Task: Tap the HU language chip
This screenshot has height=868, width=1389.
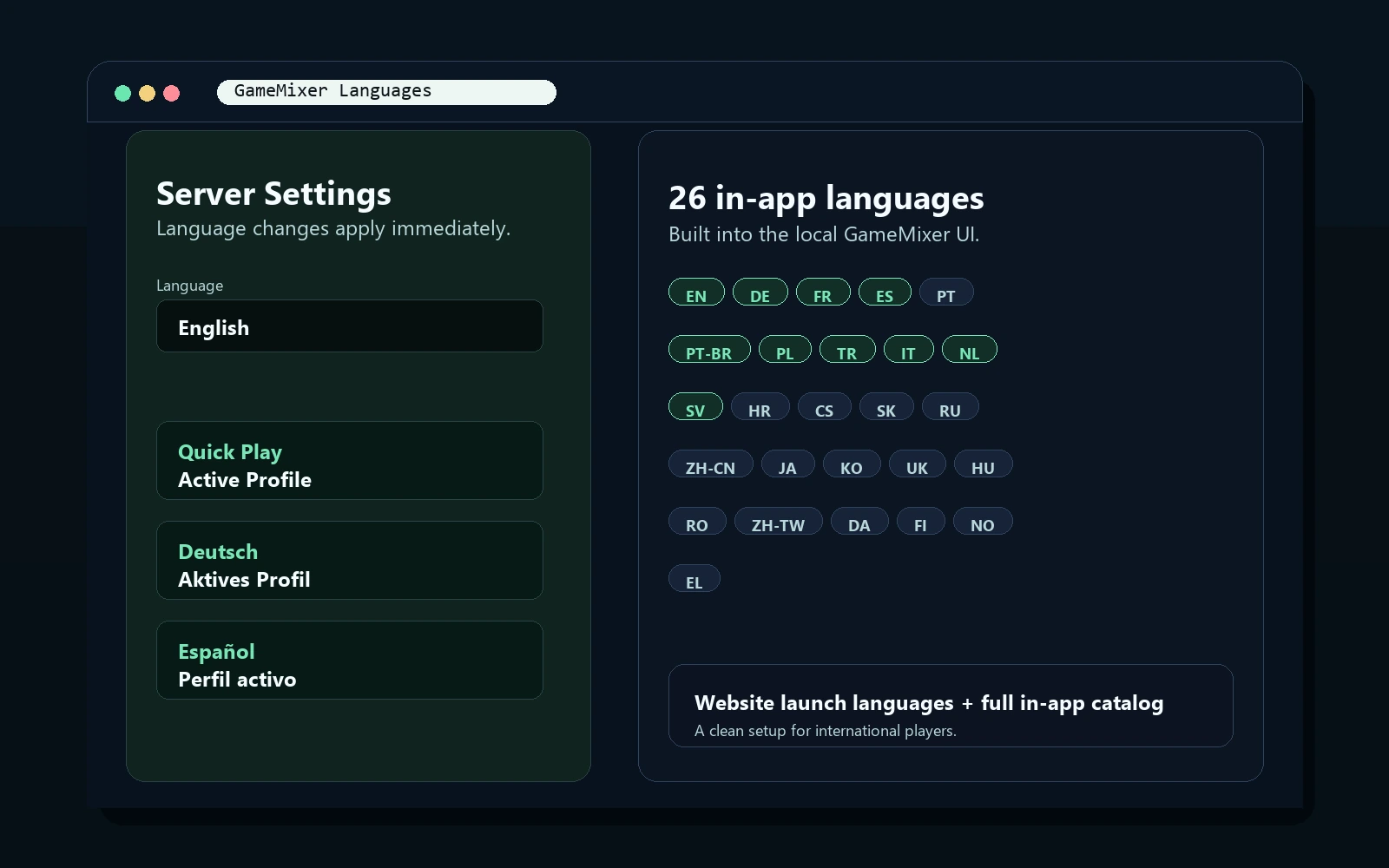Action: [984, 464]
